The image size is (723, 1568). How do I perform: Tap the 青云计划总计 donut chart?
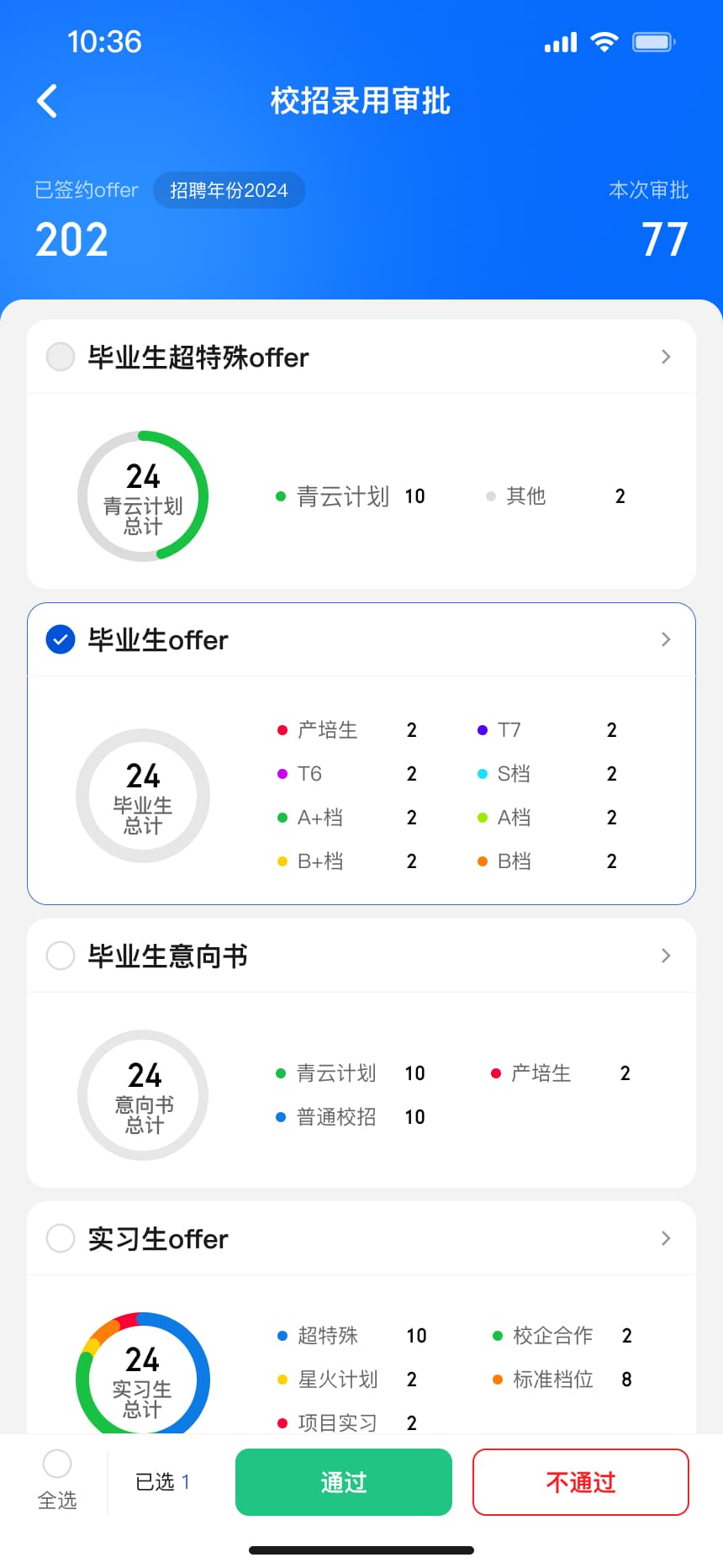pyautogui.click(x=143, y=496)
